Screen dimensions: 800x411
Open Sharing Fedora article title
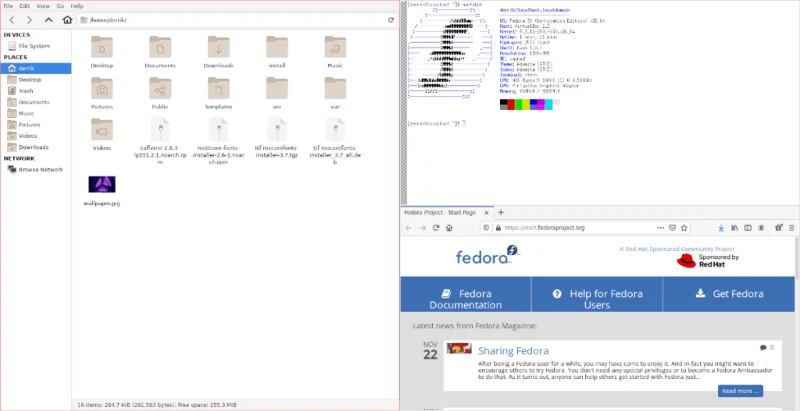[x=513, y=351]
